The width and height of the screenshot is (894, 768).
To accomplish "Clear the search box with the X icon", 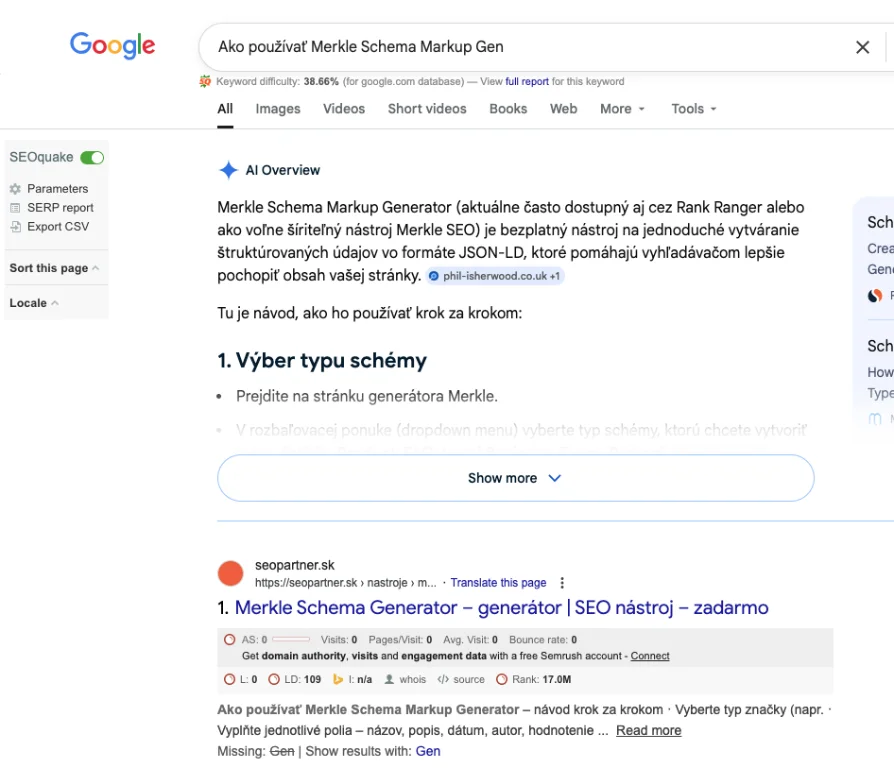I will (862, 47).
